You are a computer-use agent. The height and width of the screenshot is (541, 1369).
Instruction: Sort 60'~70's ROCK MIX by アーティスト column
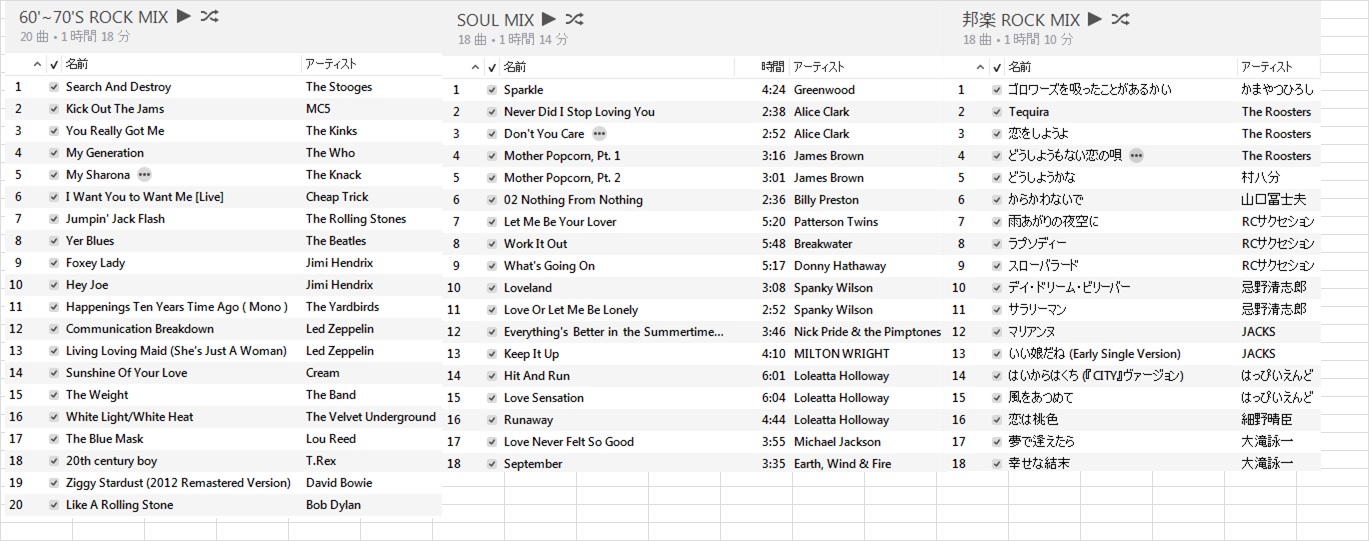pos(331,64)
